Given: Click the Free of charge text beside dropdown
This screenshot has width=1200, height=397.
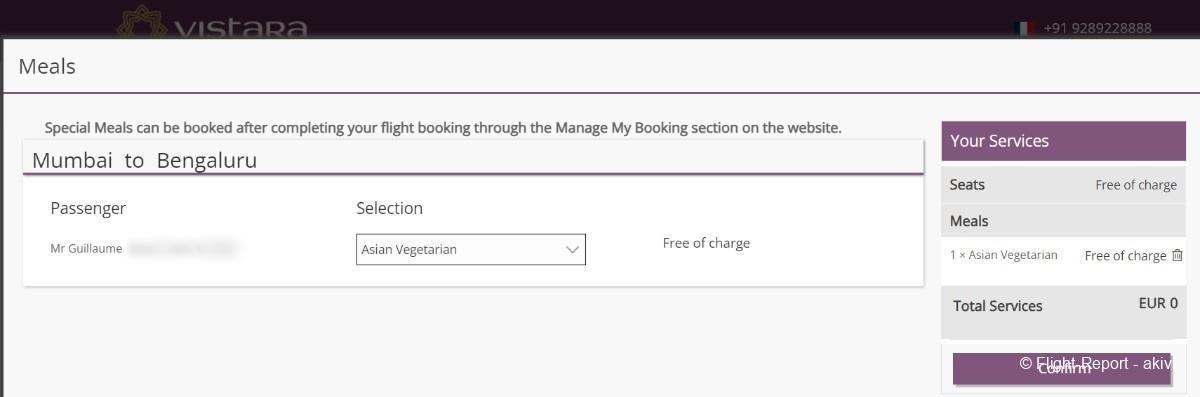Looking at the screenshot, I should click(x=706, y=243).
